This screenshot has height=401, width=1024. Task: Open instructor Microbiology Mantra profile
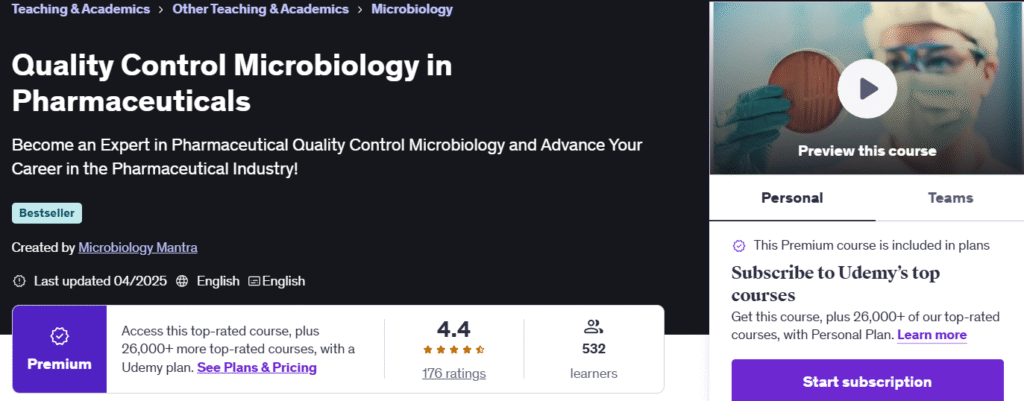click(x=138, y=248)
